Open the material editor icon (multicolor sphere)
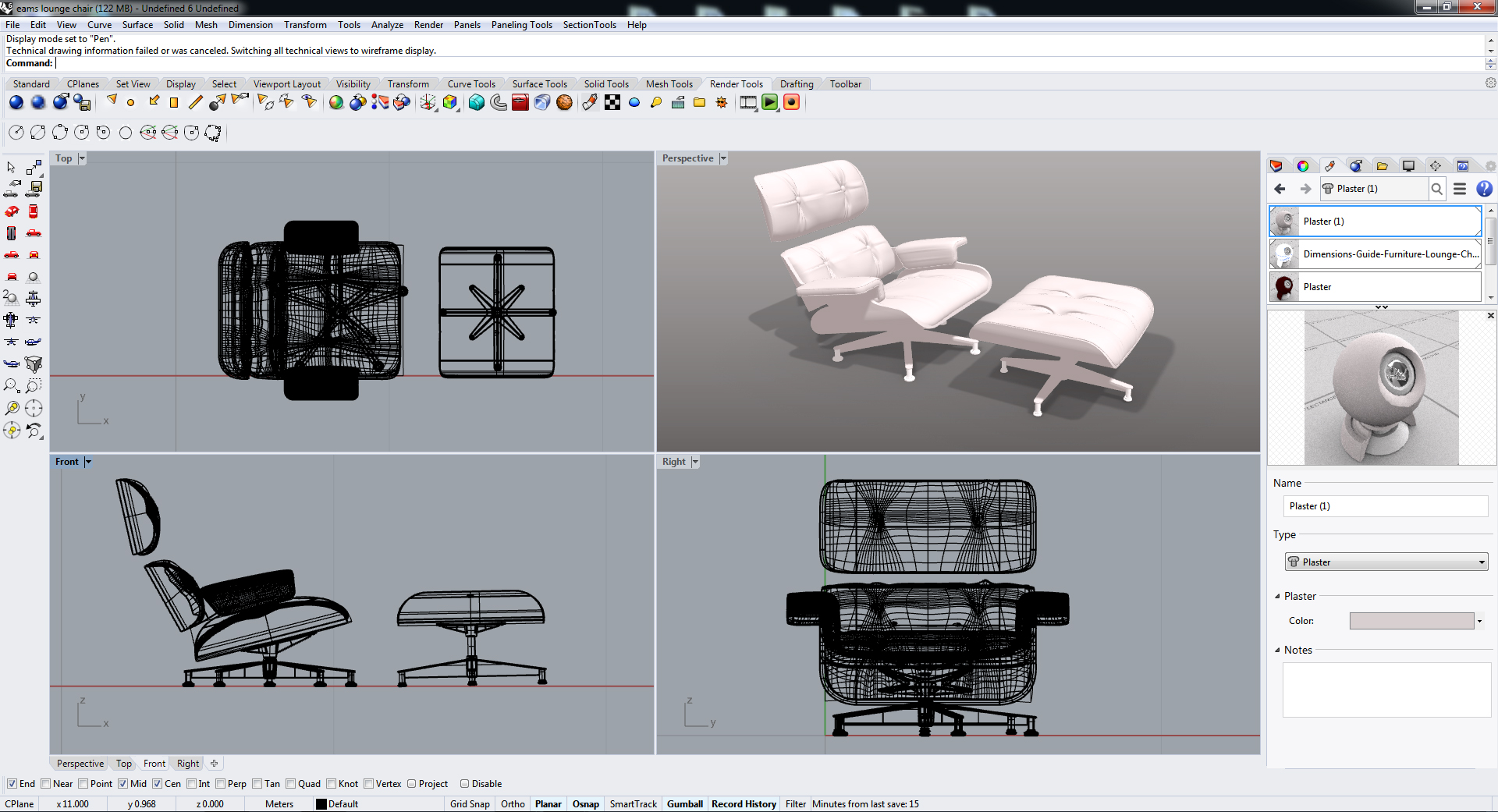 (336, 102)
